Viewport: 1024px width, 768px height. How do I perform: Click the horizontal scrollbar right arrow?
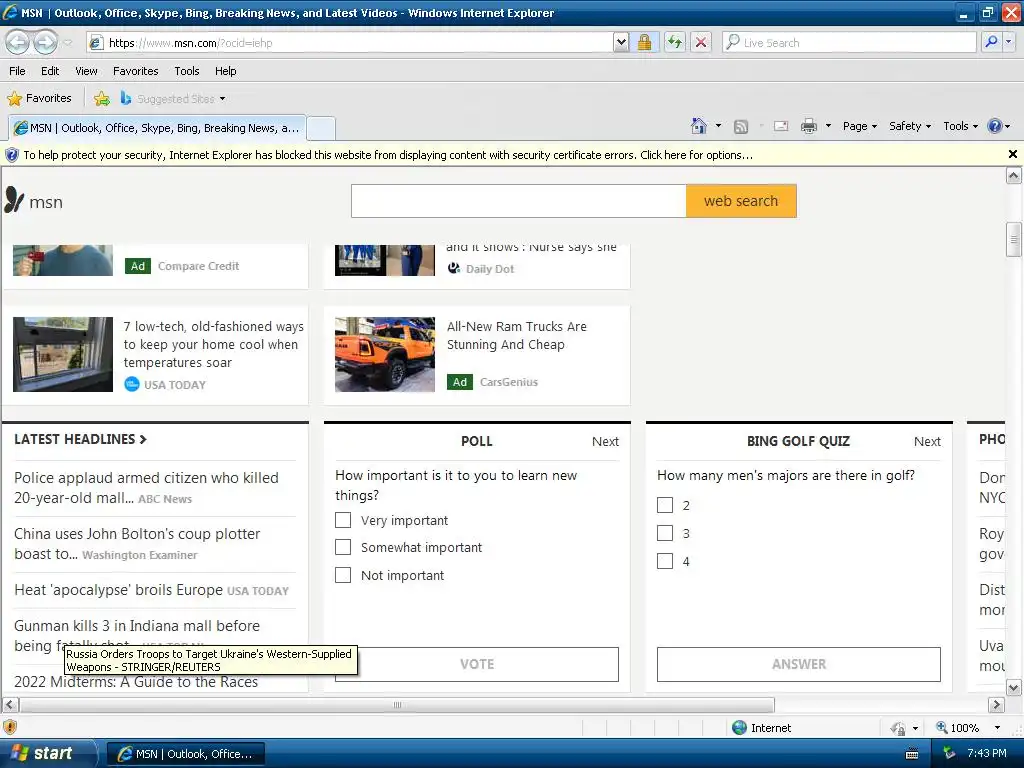tap(996, 705)
